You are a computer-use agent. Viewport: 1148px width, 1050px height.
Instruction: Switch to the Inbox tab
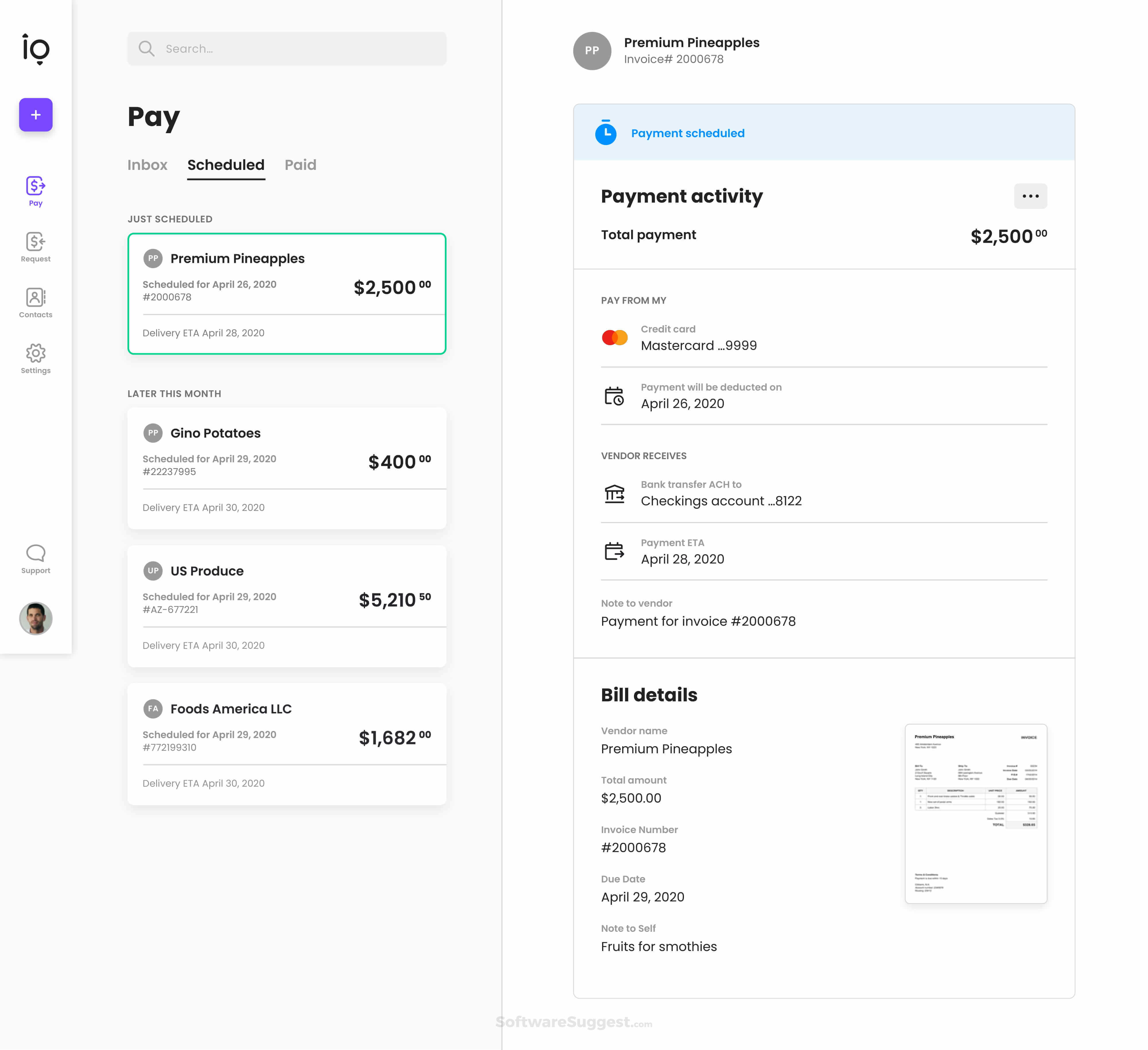tap(147, 165)
